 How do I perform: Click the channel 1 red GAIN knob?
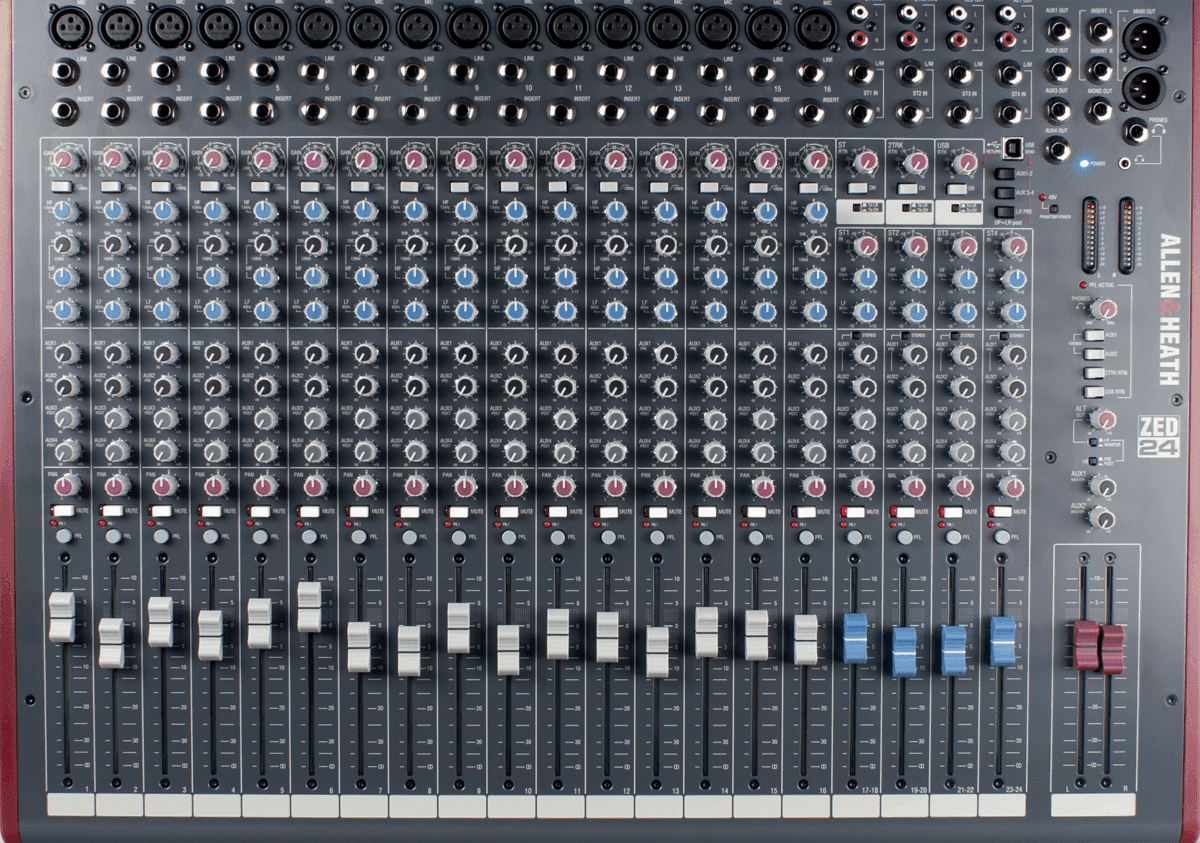point(67,160)
